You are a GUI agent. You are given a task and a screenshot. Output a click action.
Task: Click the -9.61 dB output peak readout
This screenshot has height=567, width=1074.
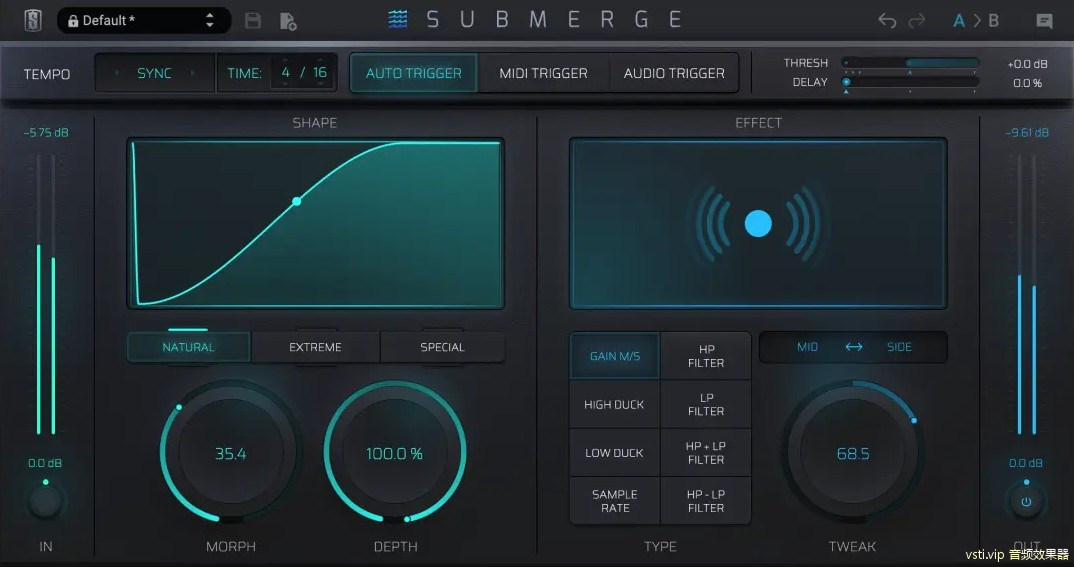(1027, 133)
